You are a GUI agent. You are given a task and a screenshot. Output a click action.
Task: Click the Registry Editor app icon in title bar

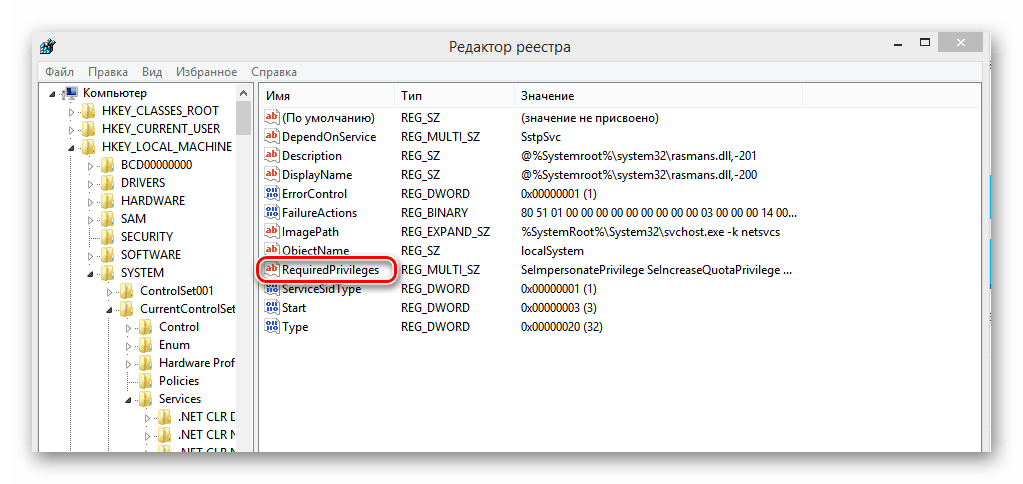pyautogui.click(x=48, y=47)
